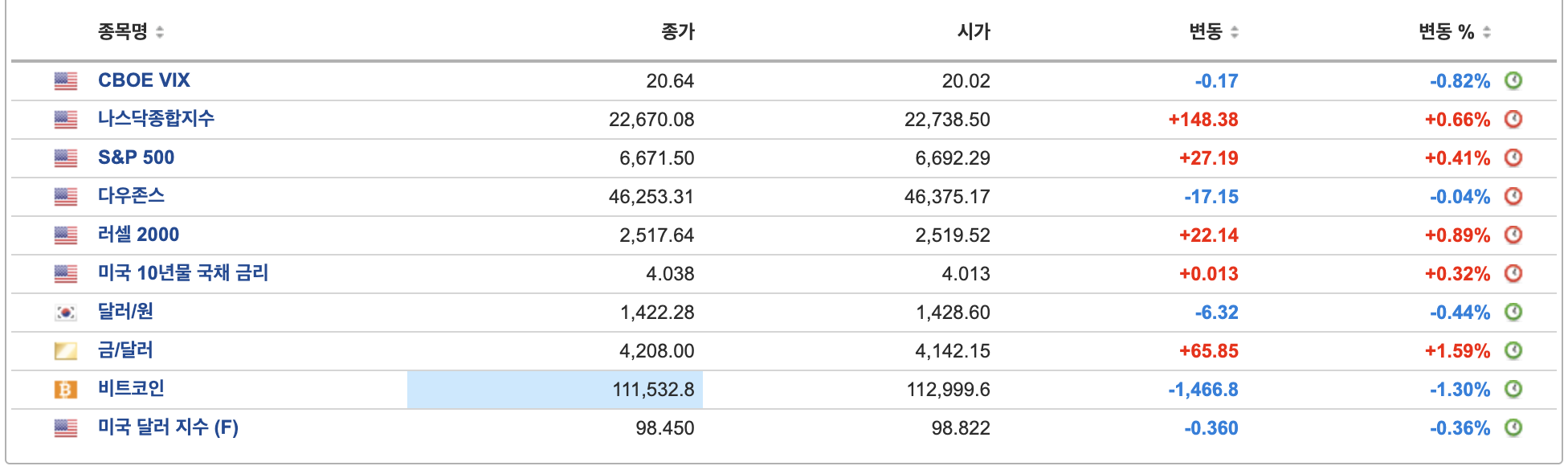Click the gold bar icon next to 금/달러
The image size is (1568, 466).
[x=66, y=351]
